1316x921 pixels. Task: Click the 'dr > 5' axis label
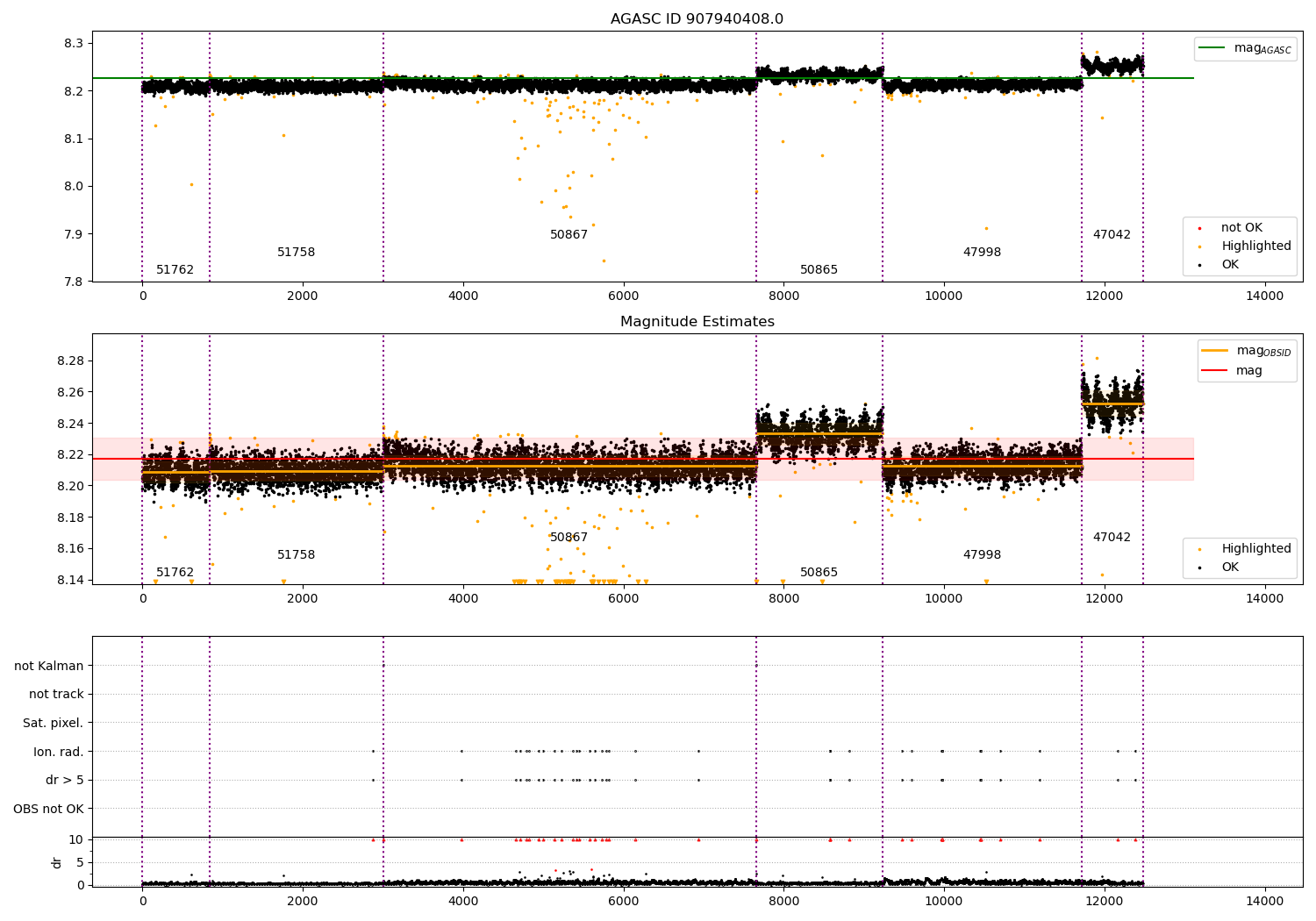coord(65,781)
